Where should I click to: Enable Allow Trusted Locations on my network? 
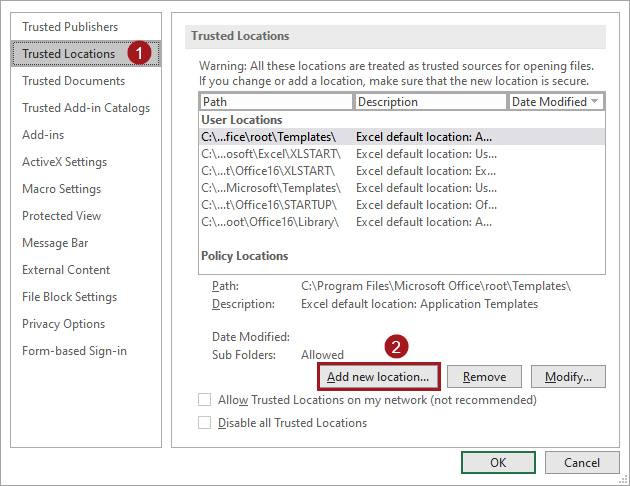(205, 400)
